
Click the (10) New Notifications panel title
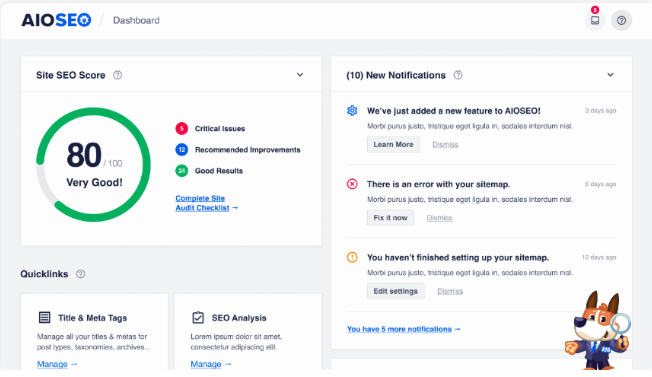396,75
